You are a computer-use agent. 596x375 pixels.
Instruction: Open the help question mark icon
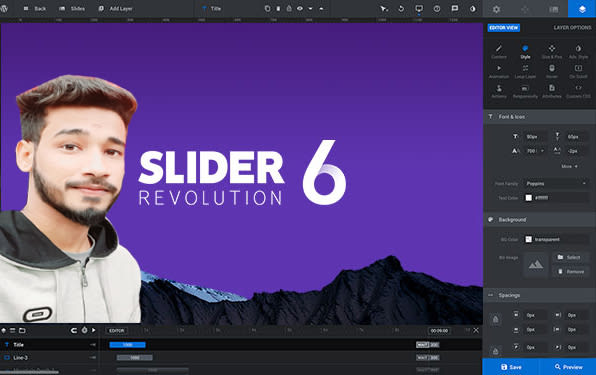tap(437, 8)
